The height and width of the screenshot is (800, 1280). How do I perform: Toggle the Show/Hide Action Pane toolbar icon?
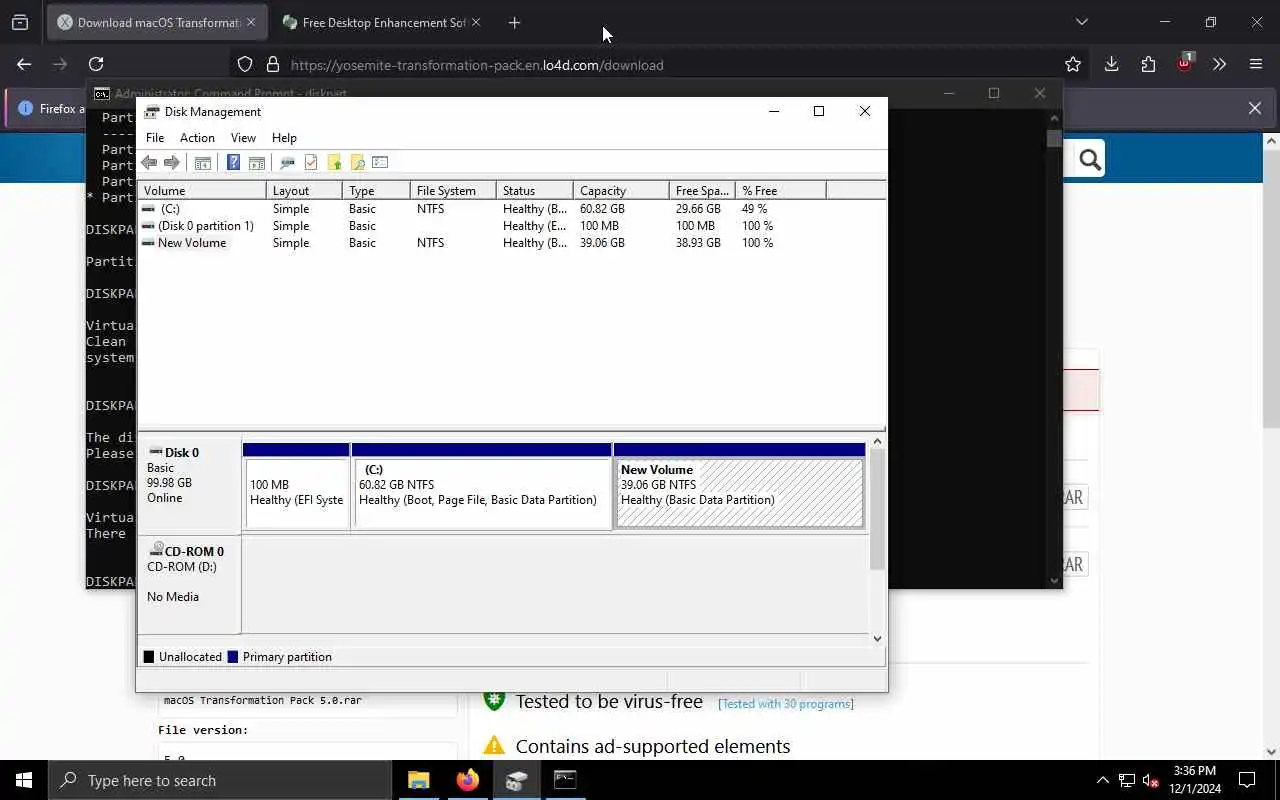tap(257, 163)
